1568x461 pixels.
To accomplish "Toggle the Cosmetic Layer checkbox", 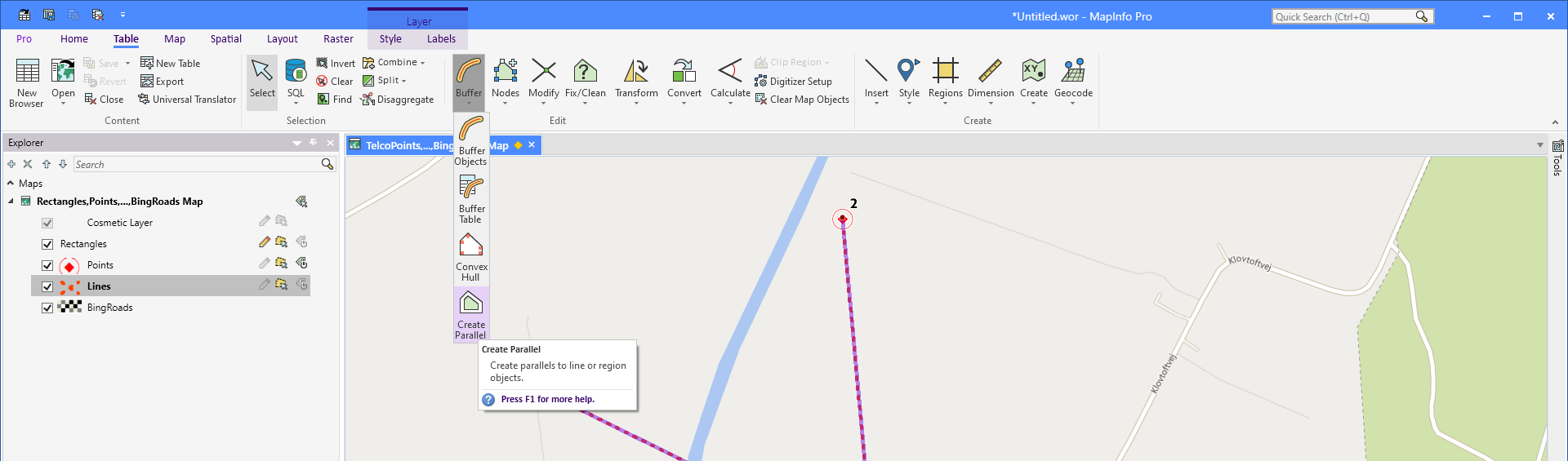I will (47, 223).
